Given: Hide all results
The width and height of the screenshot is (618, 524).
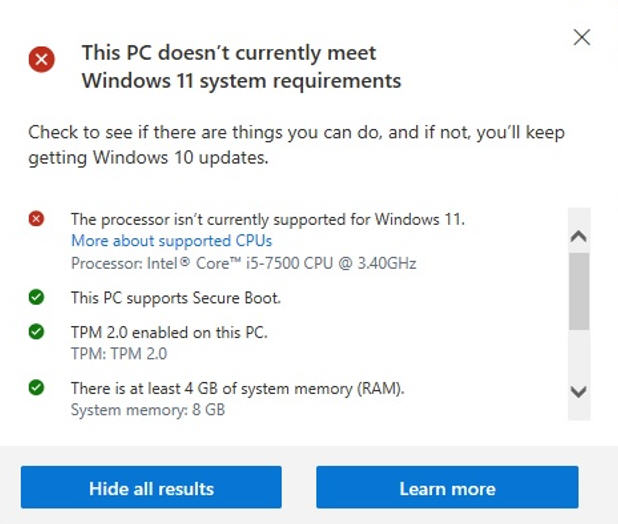Looking at the screenshot, I should click(x=151, y=488).
